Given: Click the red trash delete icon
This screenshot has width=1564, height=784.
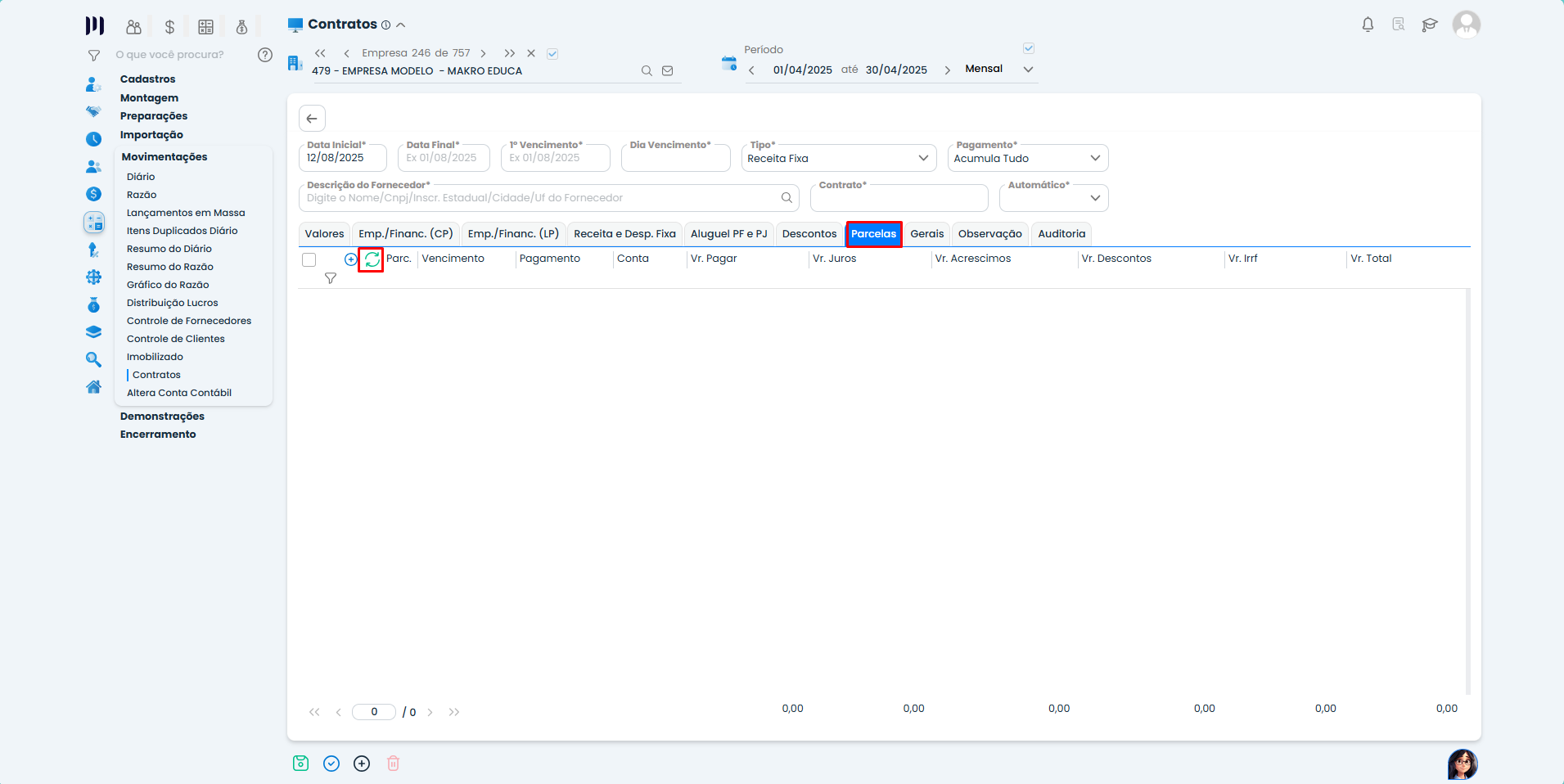Looking at the screenshot, I should 393,764.
